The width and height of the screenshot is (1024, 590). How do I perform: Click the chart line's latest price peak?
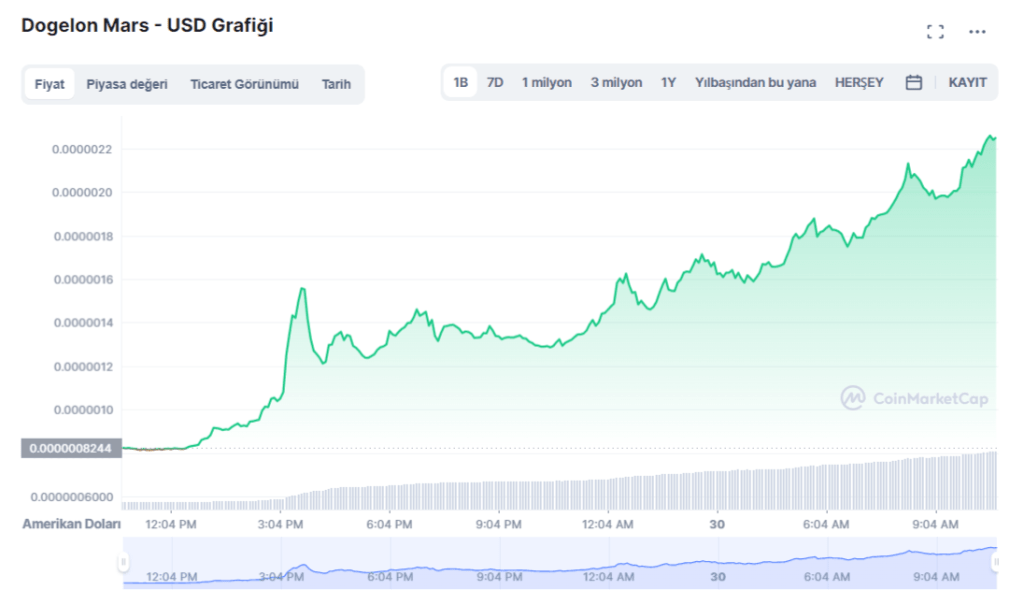[991, 136]
